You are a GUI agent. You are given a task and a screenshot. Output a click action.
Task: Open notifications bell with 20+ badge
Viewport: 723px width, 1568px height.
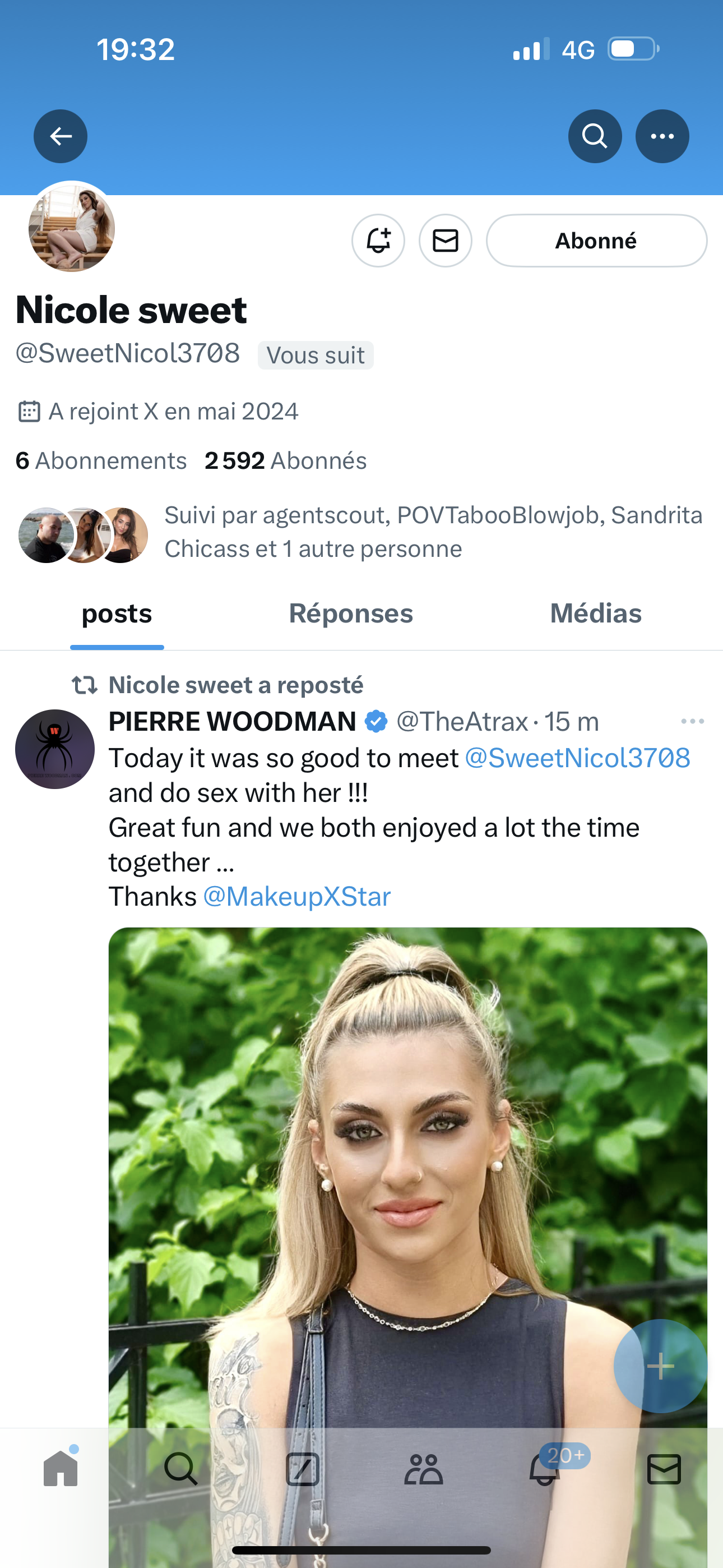544,1469
